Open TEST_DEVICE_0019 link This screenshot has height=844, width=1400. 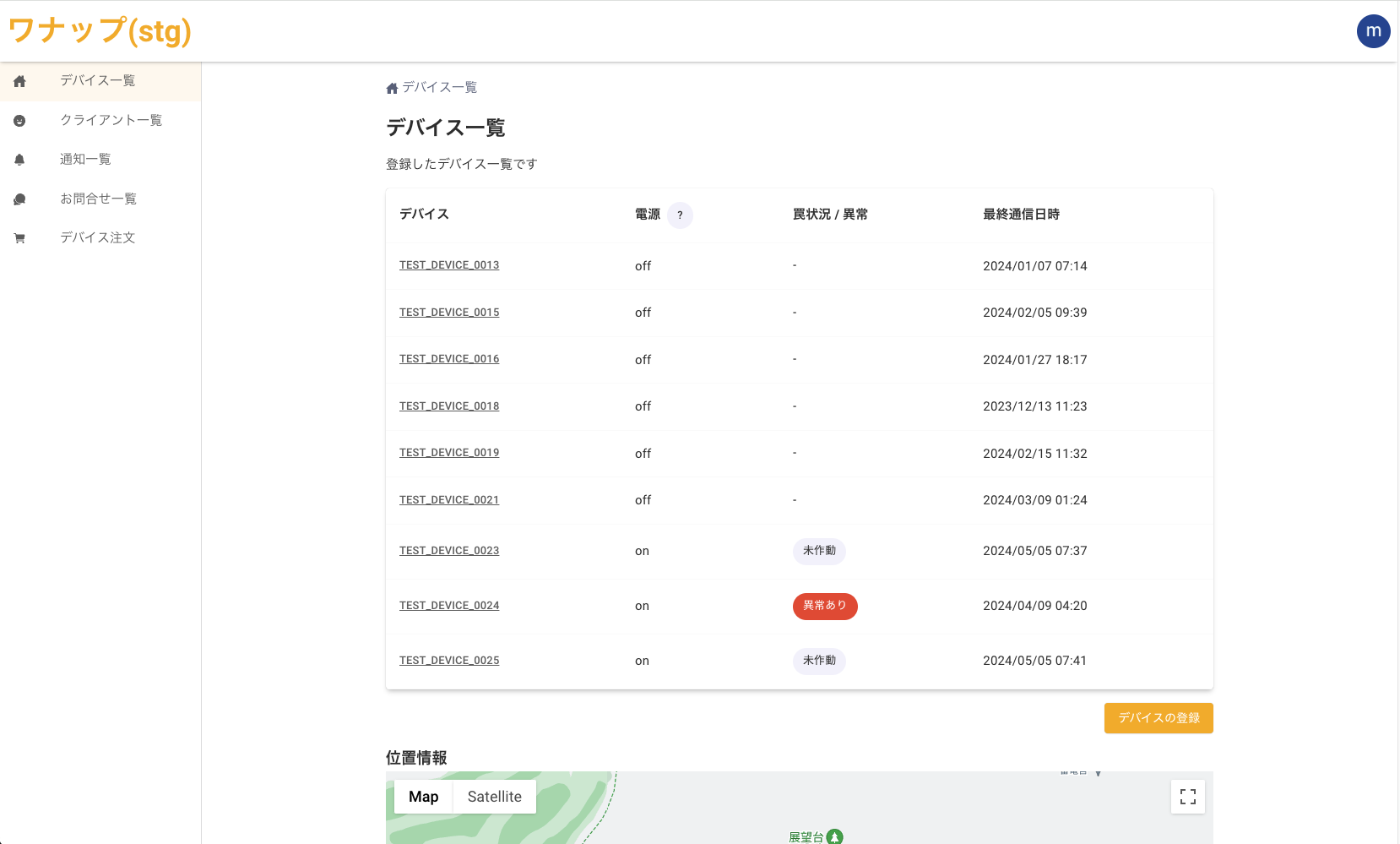coord(449,453)
